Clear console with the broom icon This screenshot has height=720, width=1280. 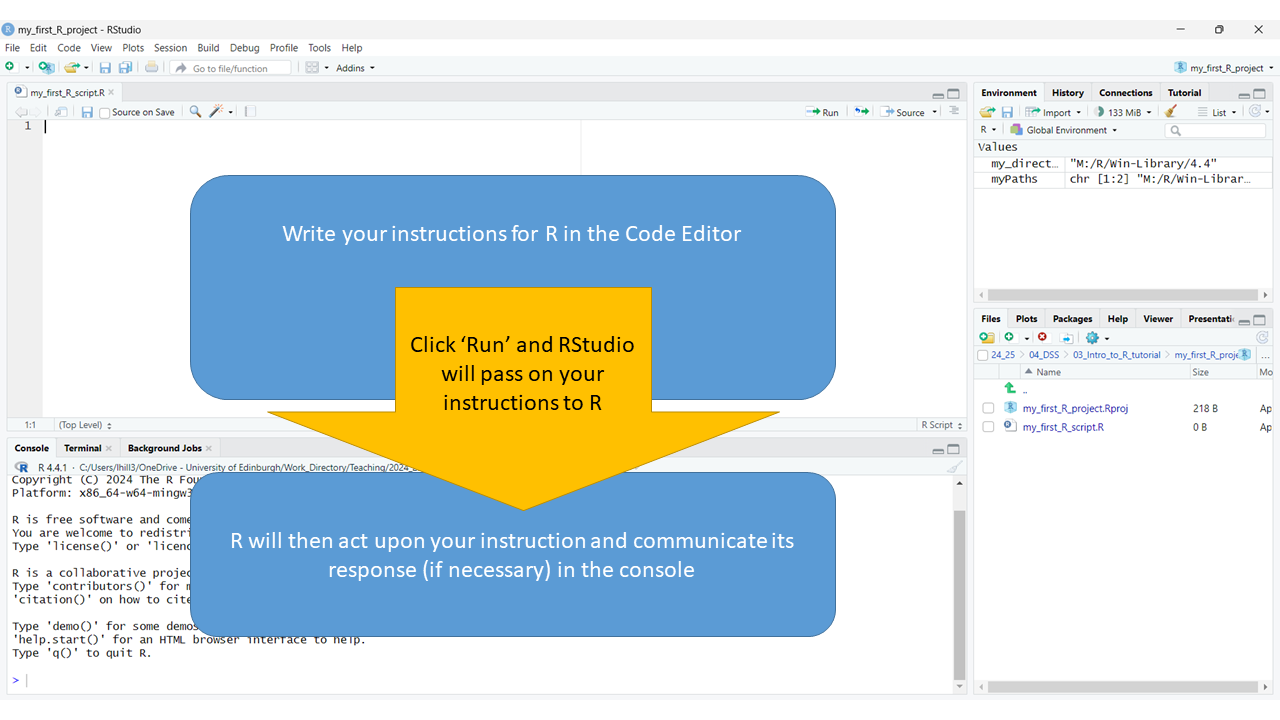(954, 467)
